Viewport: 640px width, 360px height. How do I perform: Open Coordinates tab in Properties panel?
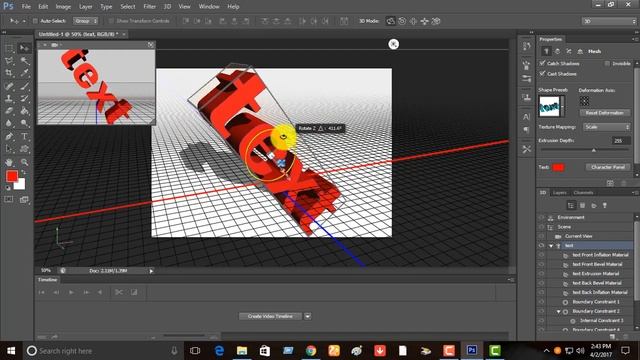tap(580, 51)
